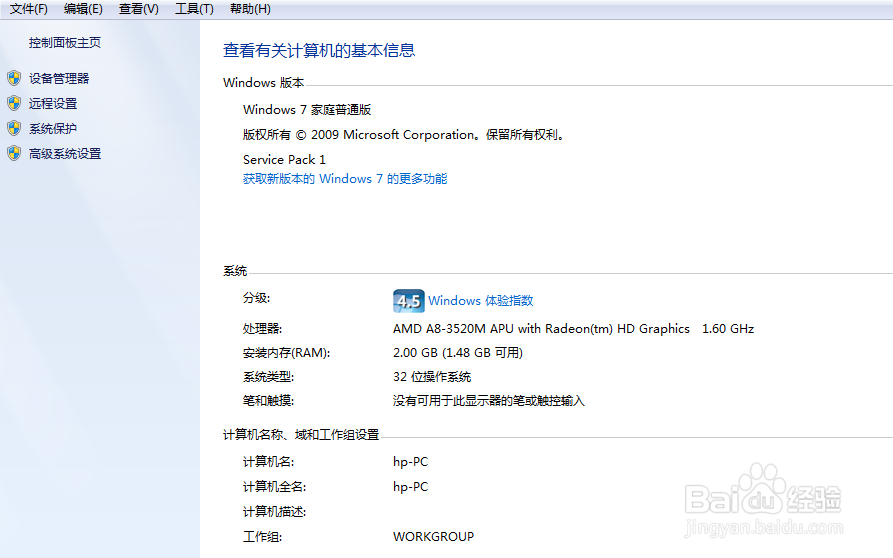This screenshot has height=558, width=893.
Task: Click RAM value 2.00 GB (1.48 GB 可用)
Action: click(x=458, y=353)
